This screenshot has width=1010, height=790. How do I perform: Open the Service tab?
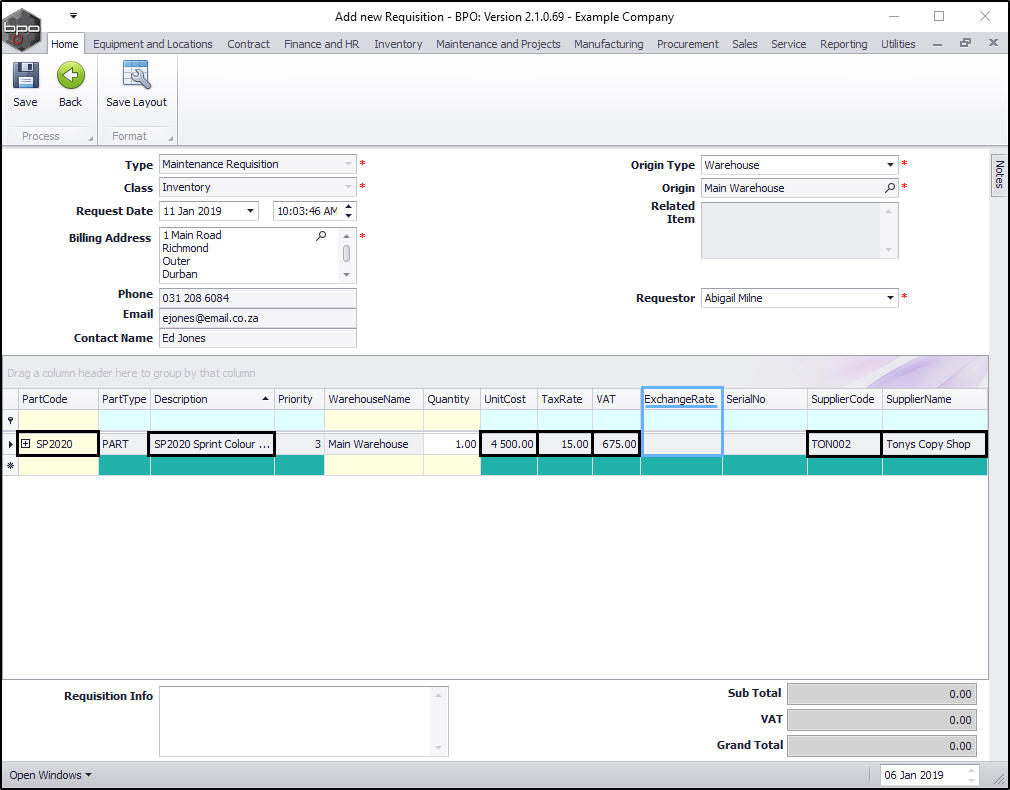[x=788, y=44]
